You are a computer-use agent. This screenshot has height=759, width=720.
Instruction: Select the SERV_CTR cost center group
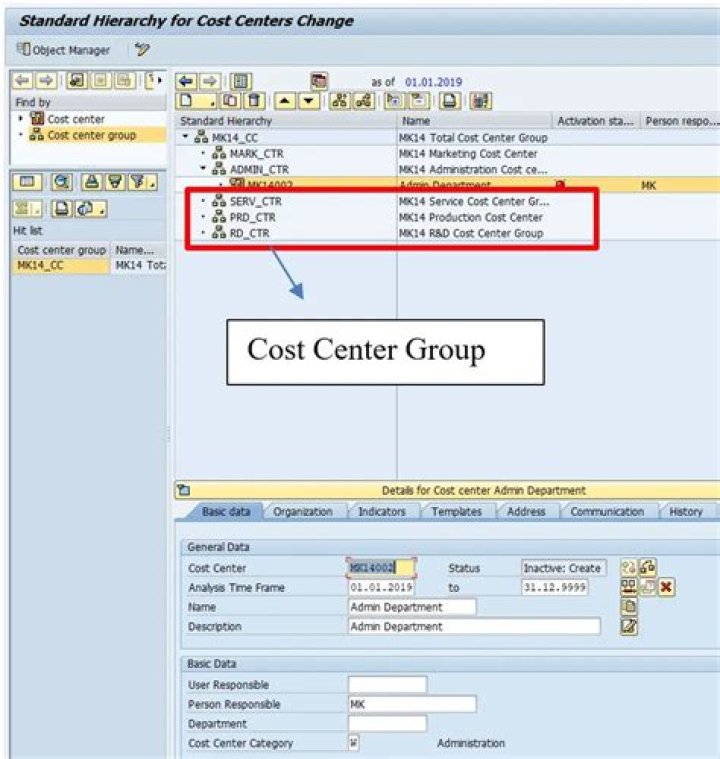255,201
